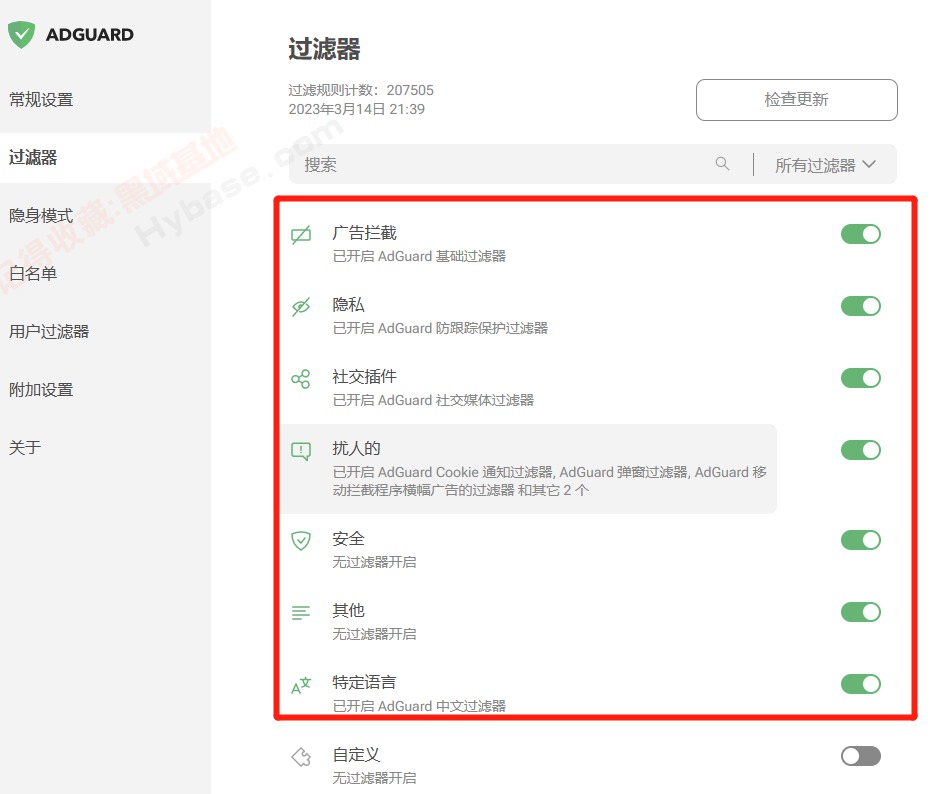Open the 所有过滤器 dropdown

(825, 165)
